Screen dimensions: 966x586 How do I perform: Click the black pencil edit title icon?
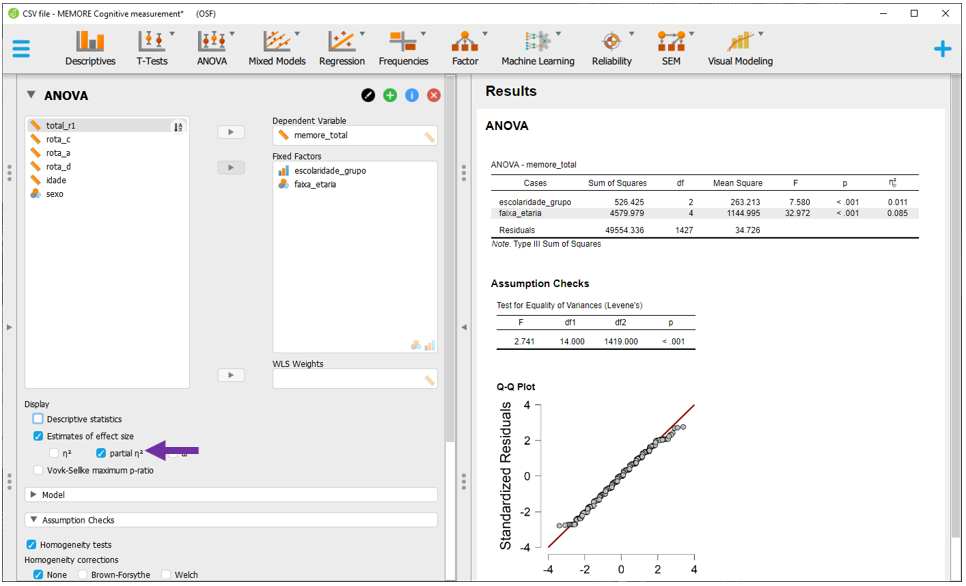pyautogui.click(x=368, y=95)
